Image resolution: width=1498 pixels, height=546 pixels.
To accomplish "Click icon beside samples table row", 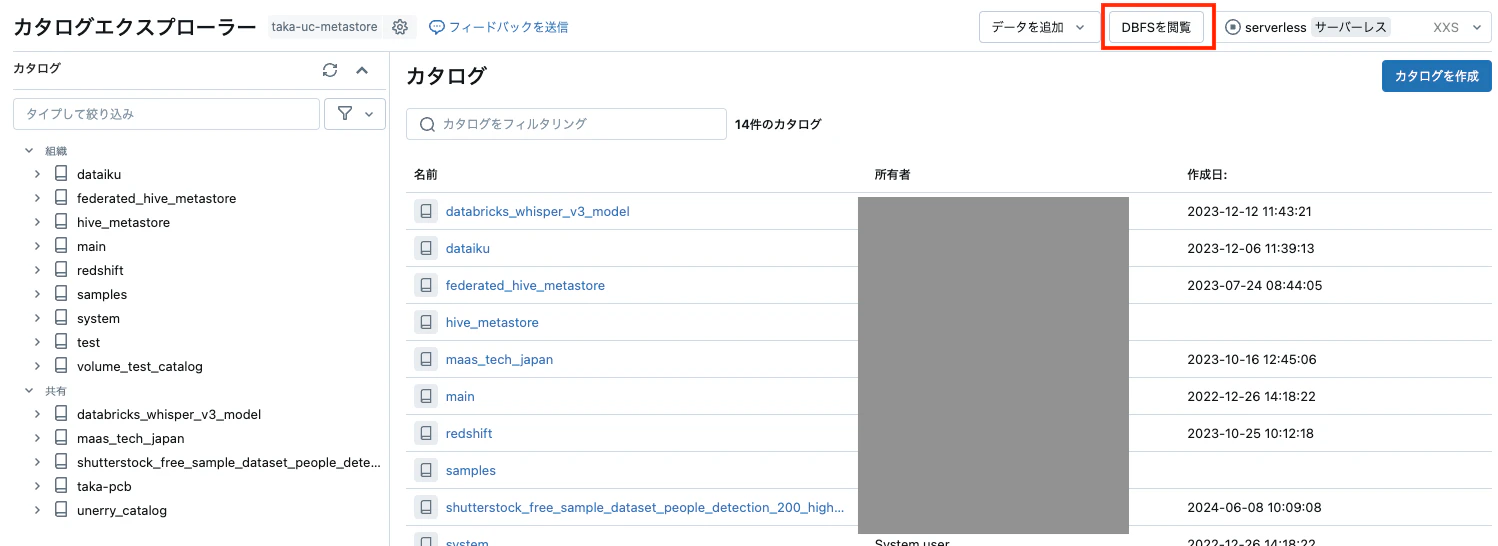I will point(426,470).
